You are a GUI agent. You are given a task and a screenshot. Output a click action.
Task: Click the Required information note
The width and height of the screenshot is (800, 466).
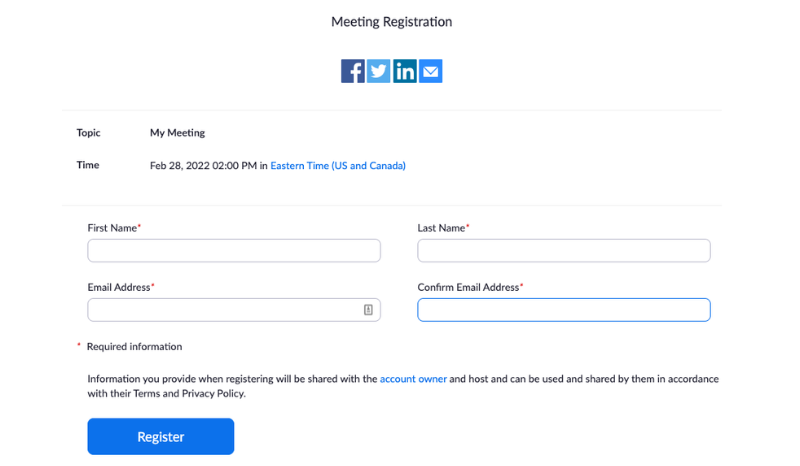[x=134, y=347]
